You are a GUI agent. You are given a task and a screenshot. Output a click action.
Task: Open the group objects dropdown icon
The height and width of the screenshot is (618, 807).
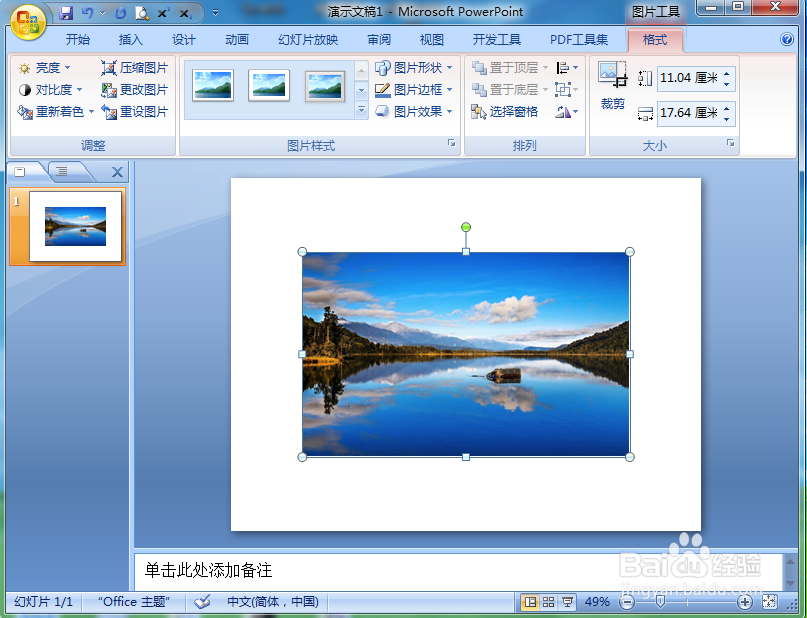pyautogui.click(x=567, y=90)
